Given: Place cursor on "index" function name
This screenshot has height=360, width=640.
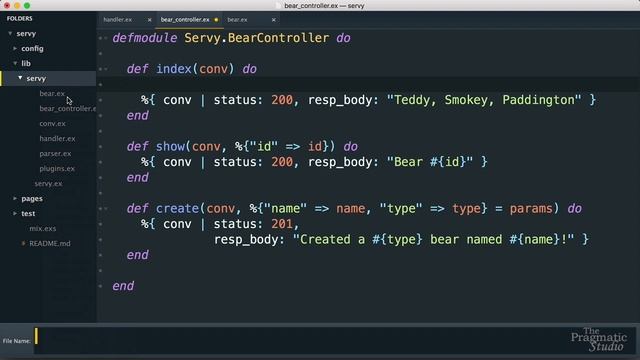Looking at the screenshot, I should [174, 69].
